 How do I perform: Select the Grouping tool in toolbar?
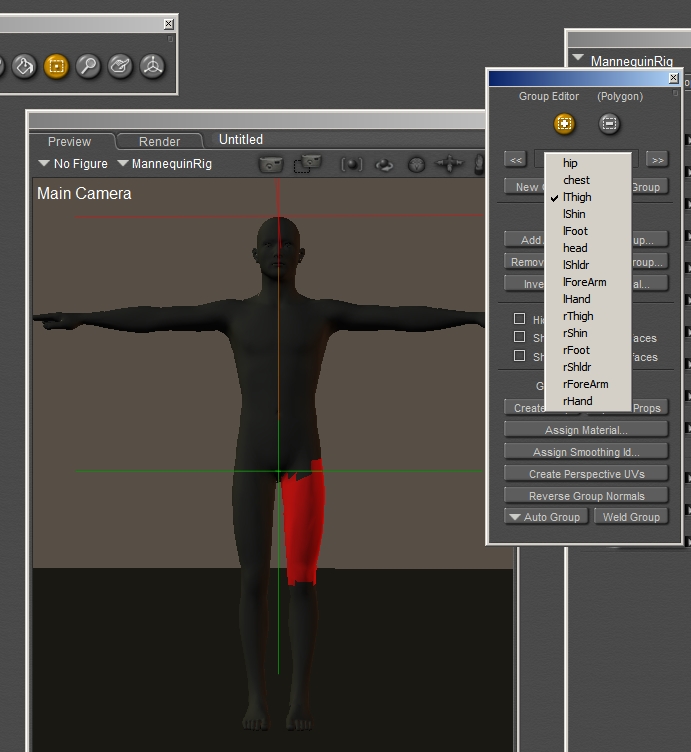click(56, 67)
